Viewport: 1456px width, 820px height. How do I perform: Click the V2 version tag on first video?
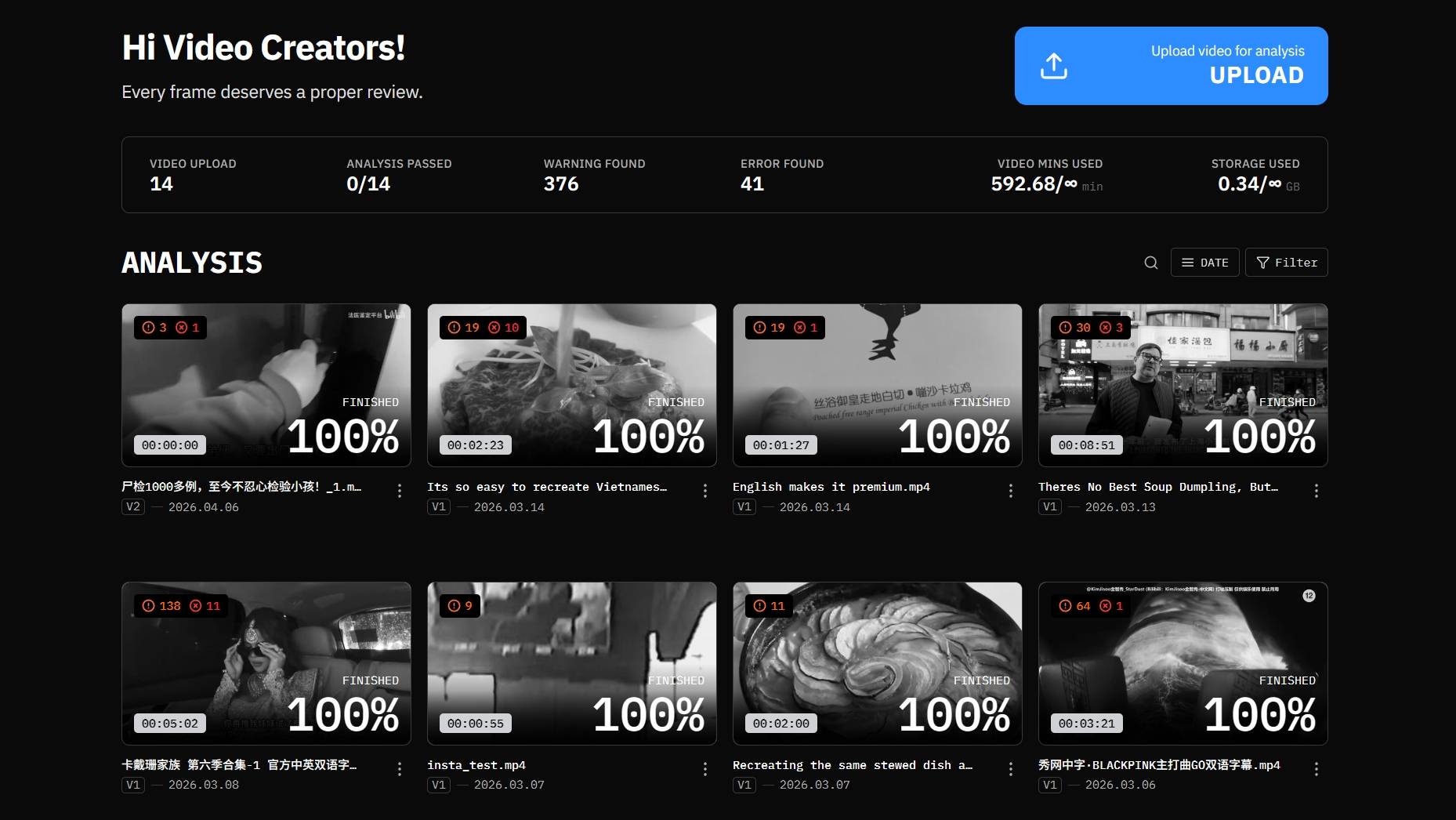[133, 507]
